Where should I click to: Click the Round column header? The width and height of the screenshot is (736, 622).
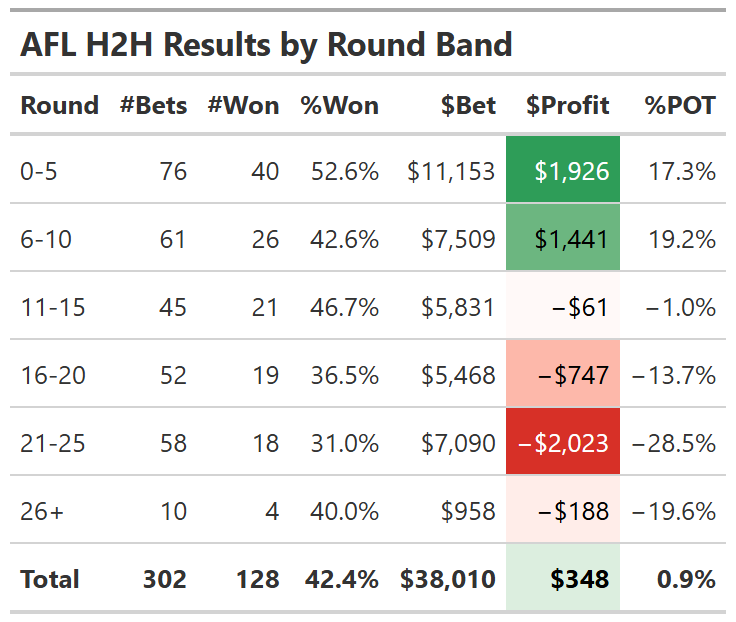pos(59,105)
